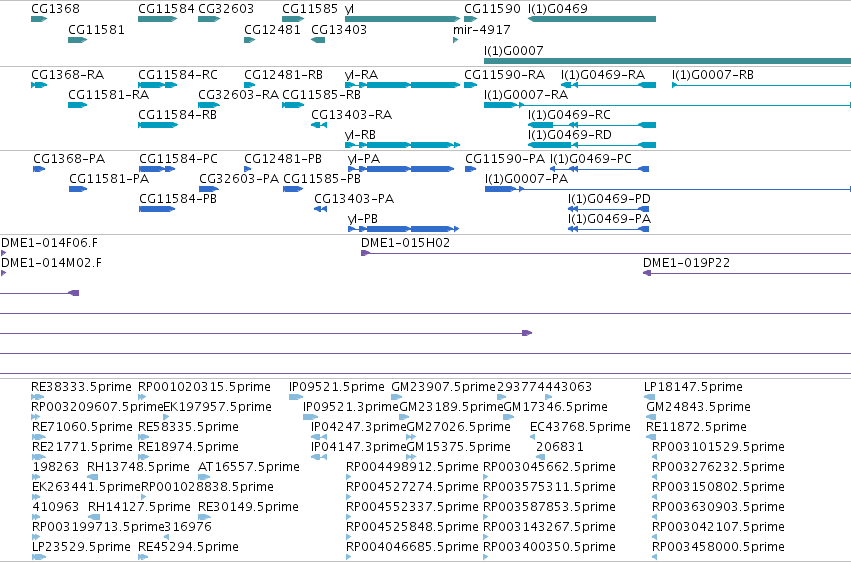Select the CG12481-PB protein label

[x=283, y=159]
